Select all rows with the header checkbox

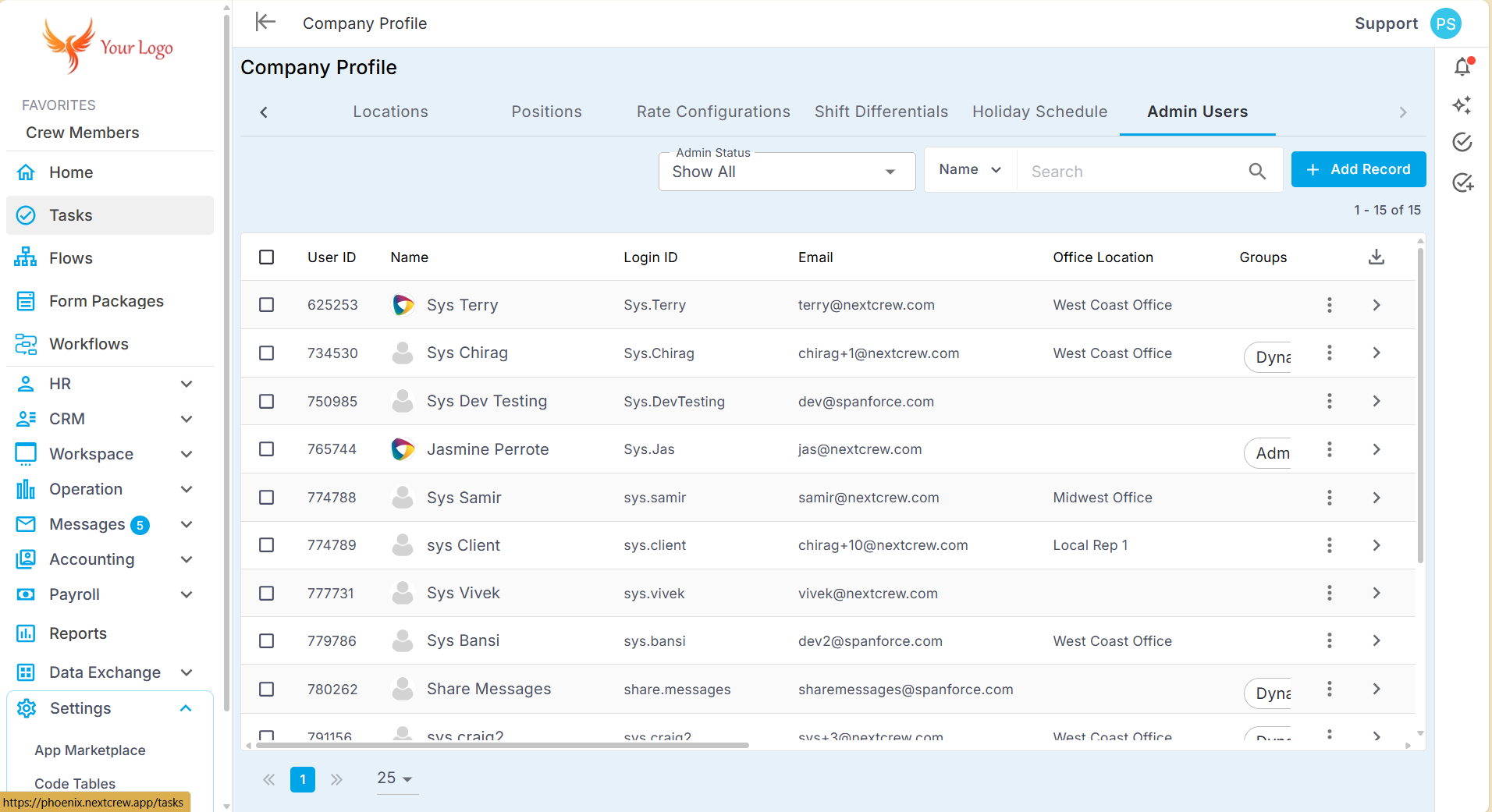[267, 257]
